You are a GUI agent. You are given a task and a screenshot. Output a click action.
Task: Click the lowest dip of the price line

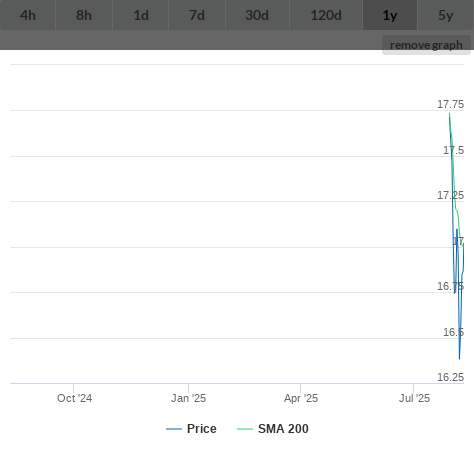point(459,359)
